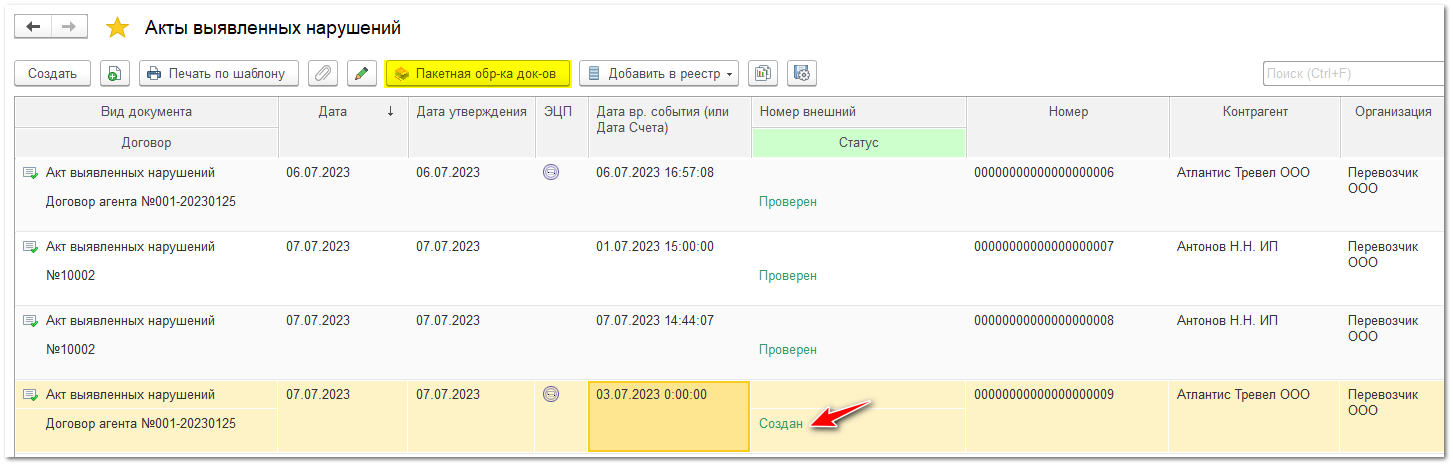Screen dimensions: 1453x466
Task: Click document icon of first row
Action: pyautogui.click(x=30, y=173)
